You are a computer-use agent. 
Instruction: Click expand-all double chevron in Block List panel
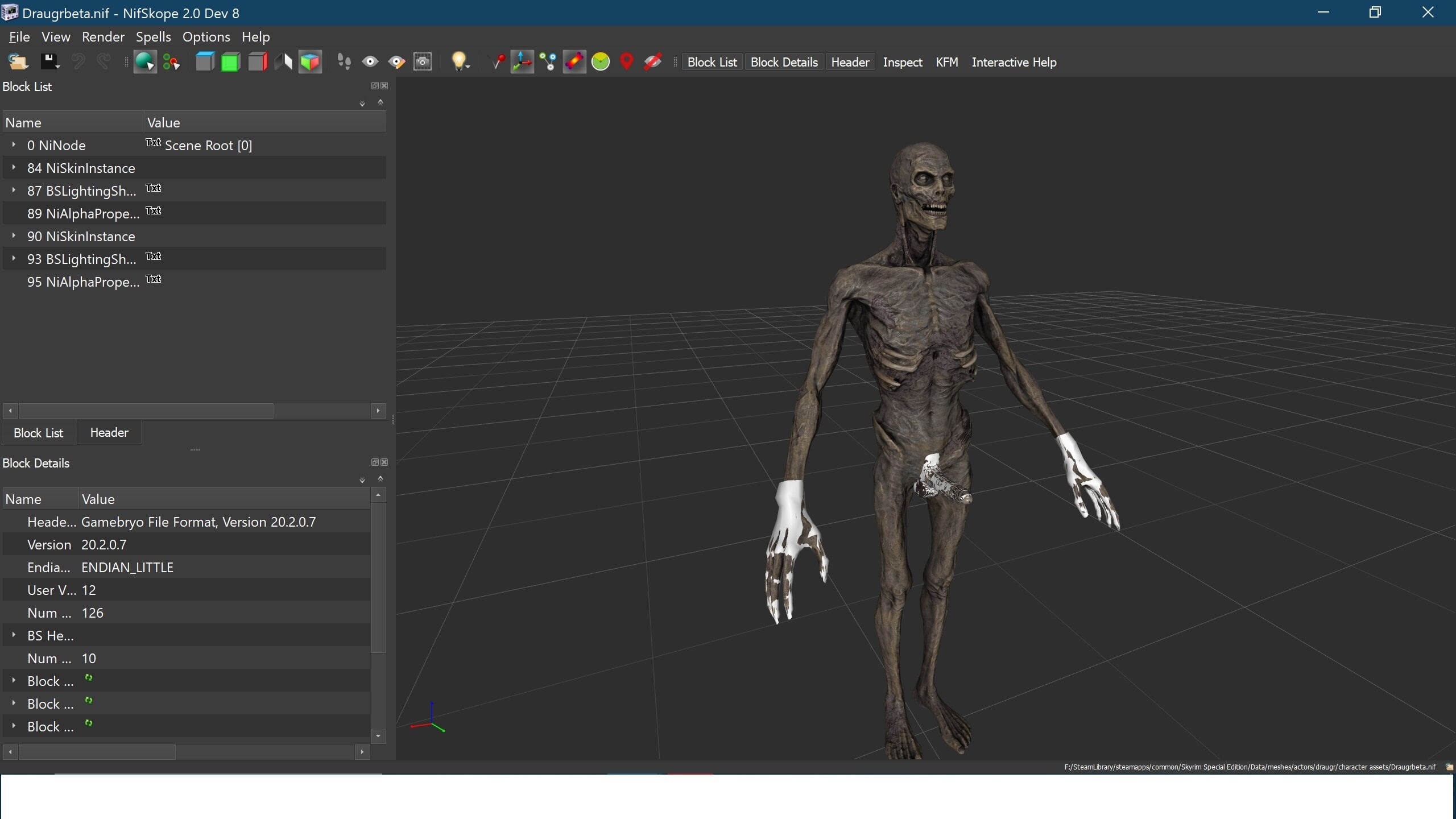click(x=362, y=104)
